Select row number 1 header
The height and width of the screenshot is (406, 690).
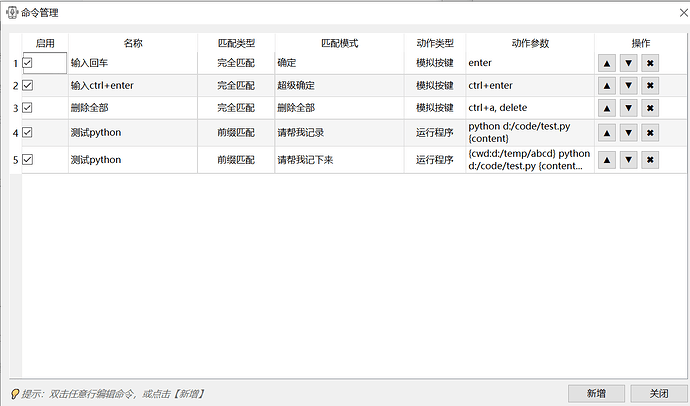pyautogui.click(x=15, y=63)
